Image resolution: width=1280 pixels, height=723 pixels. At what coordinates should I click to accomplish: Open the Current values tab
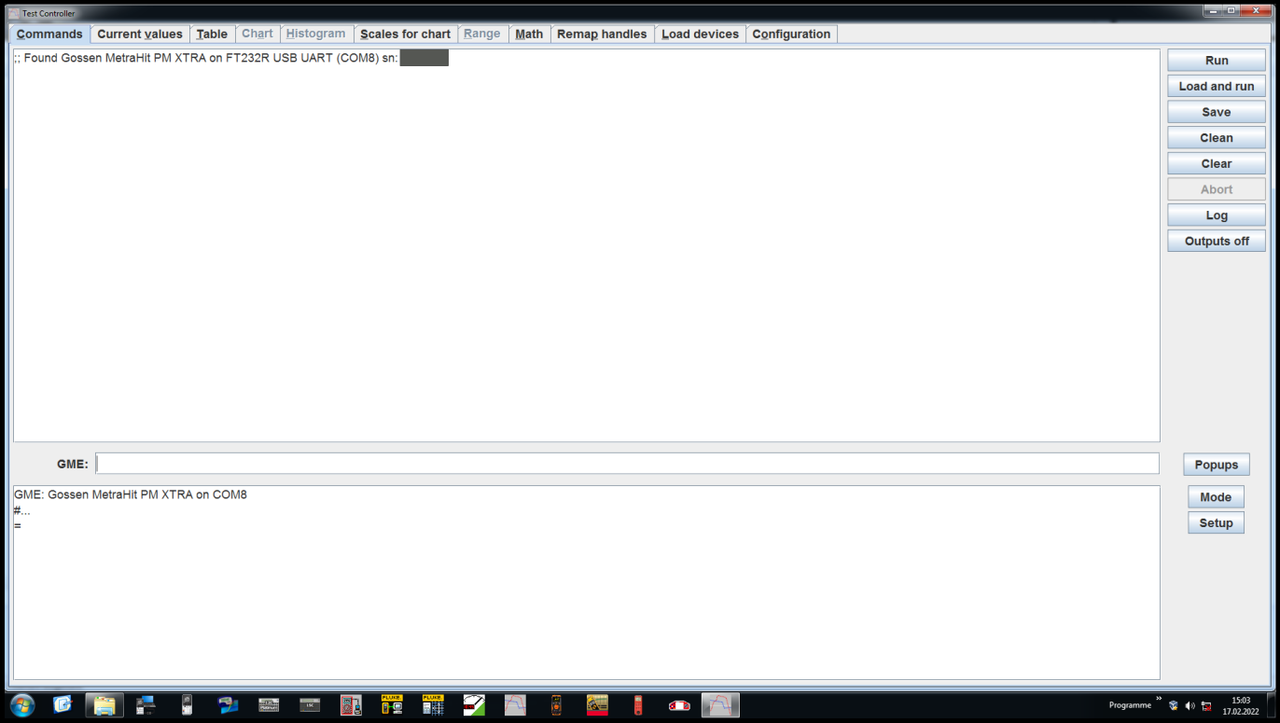tap(140, 34)
